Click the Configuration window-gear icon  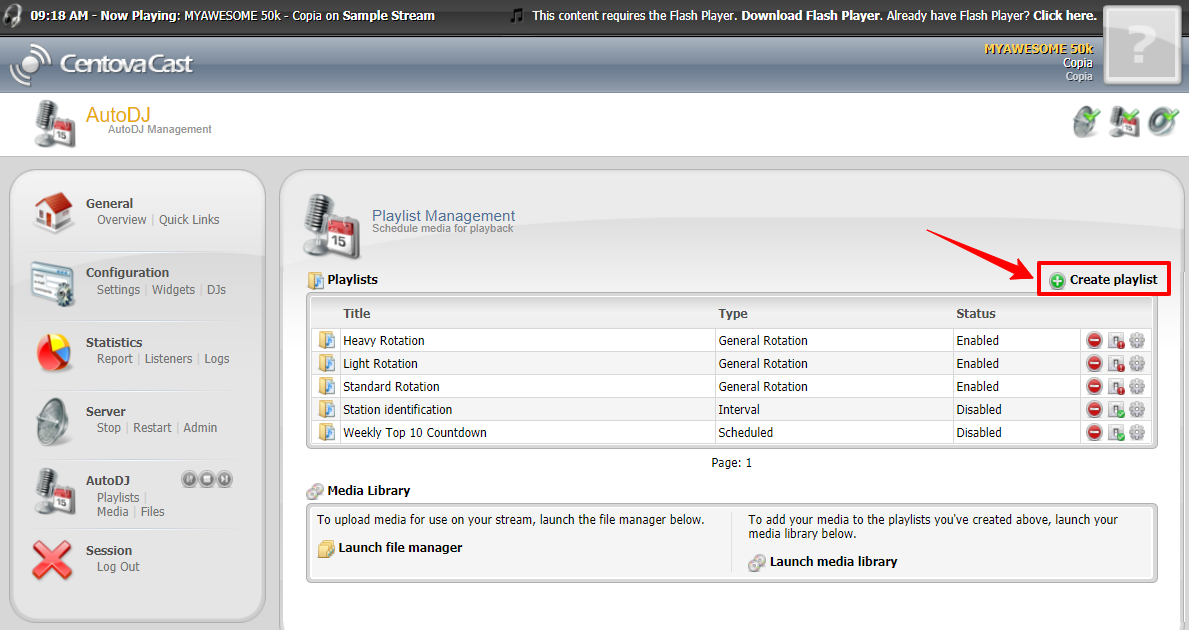(x=53, y=283)
